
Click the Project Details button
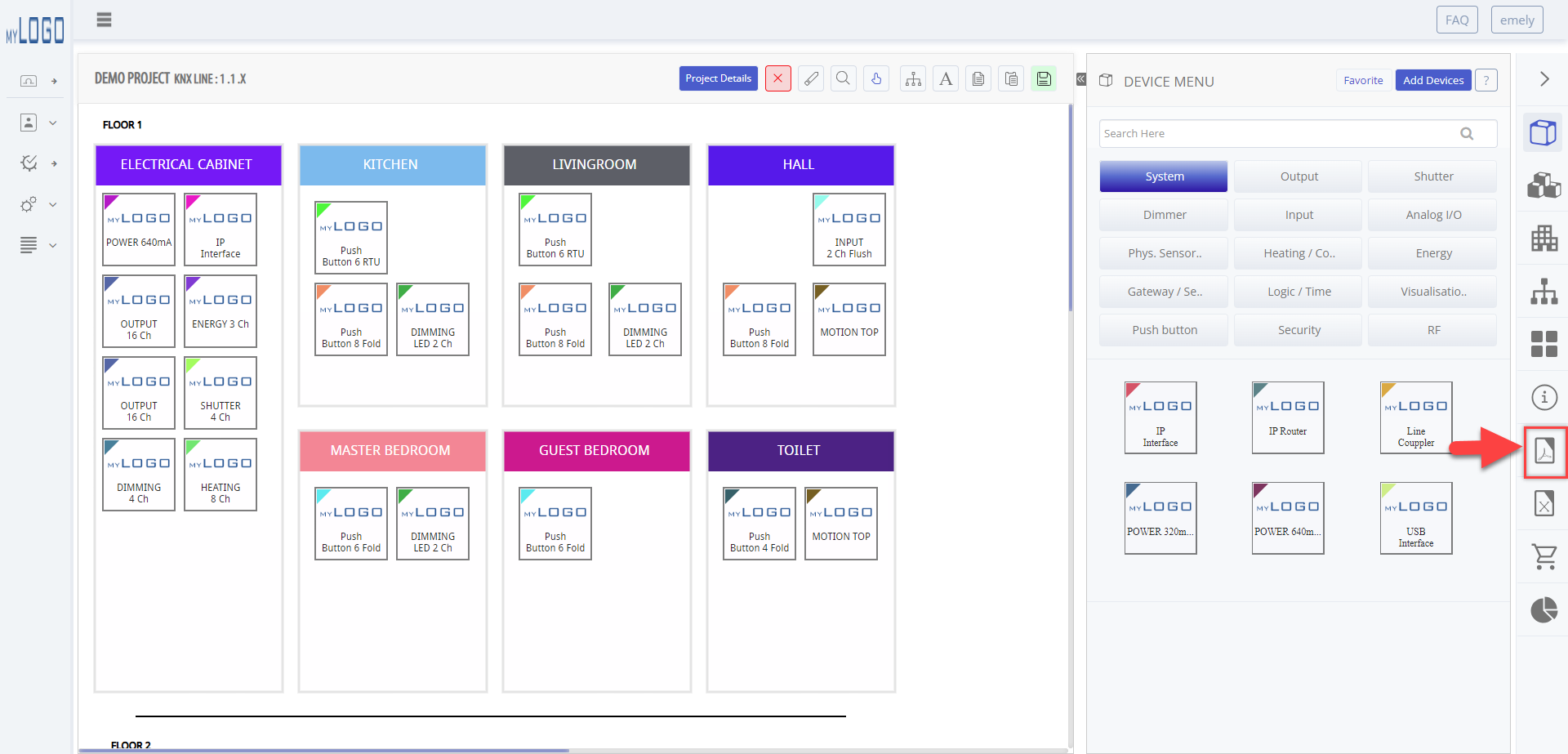click(718, 78)
